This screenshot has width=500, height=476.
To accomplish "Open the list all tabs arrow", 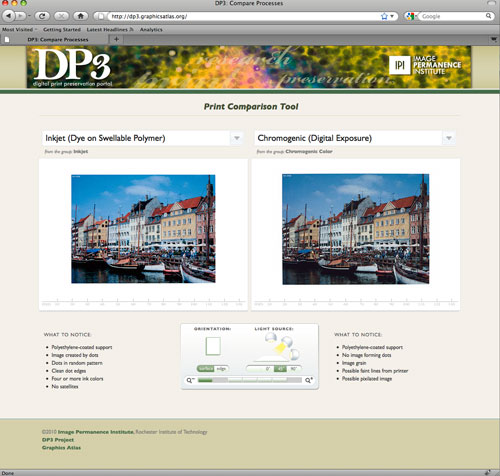I will 494,39.
